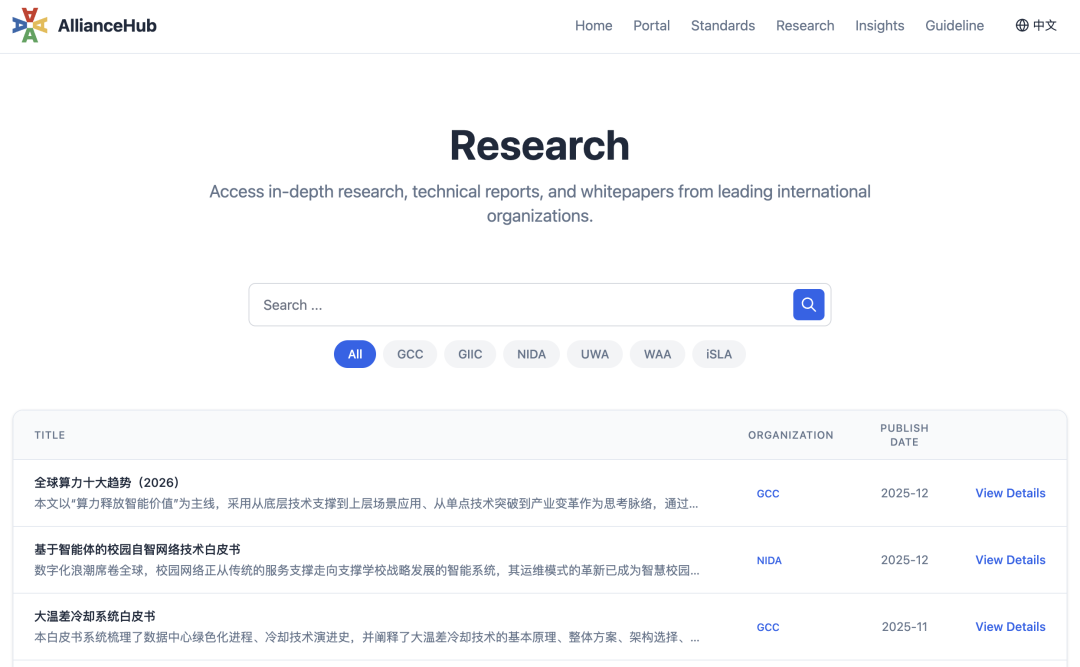
Task: Enable the GCC filter
Action: pyautogui.click(x=409, y=354)
